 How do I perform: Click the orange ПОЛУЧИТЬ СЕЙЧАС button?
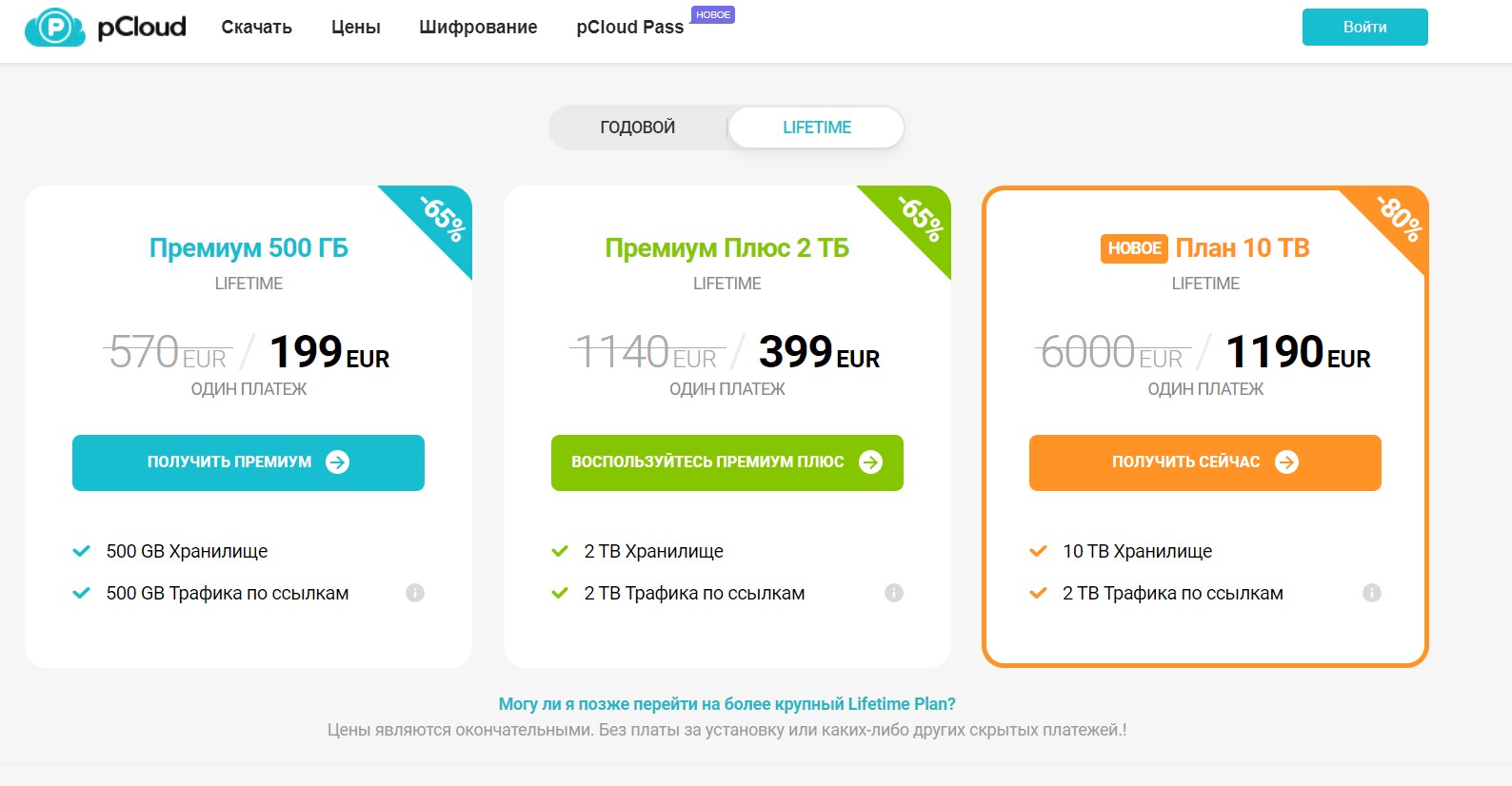point(1204,462)
